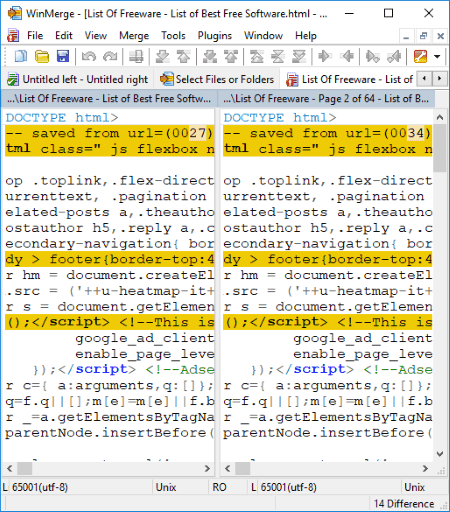Click vertical scrollbar up arrow
Viewport: 450px width, 512px height.
pyautogui.click(x=440, y=117)
